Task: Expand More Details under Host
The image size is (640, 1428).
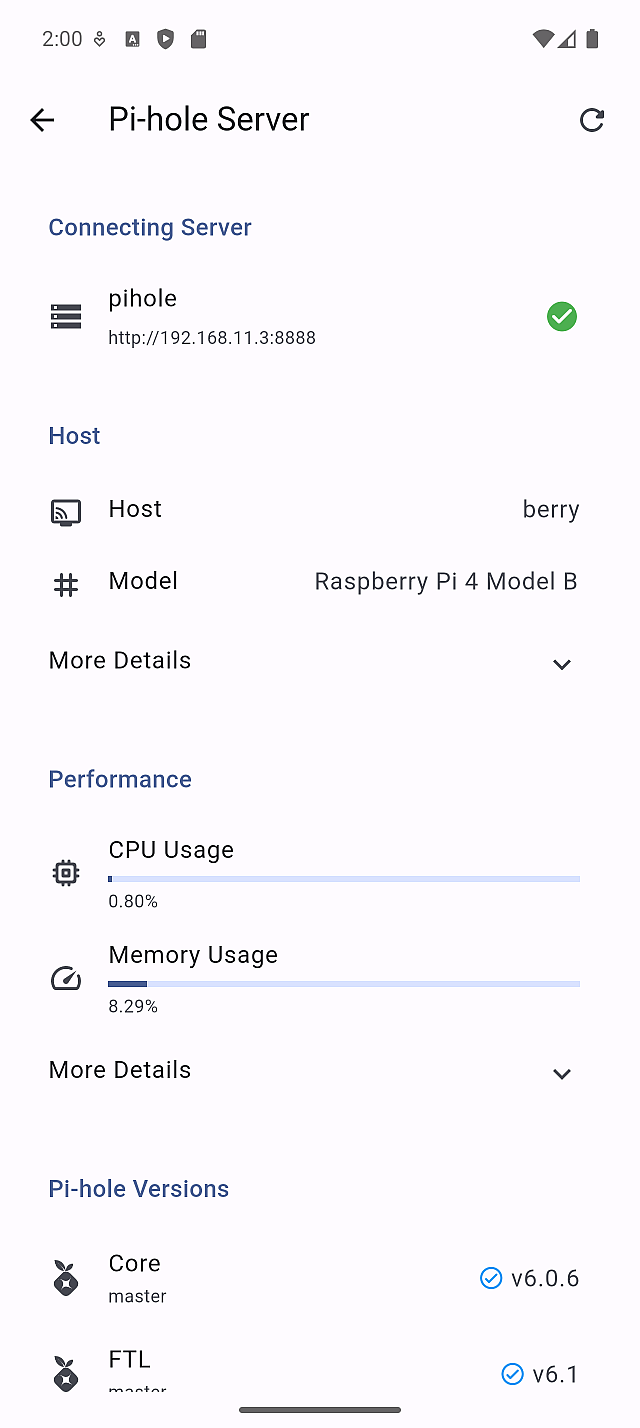Action: (x=562, y=664)
